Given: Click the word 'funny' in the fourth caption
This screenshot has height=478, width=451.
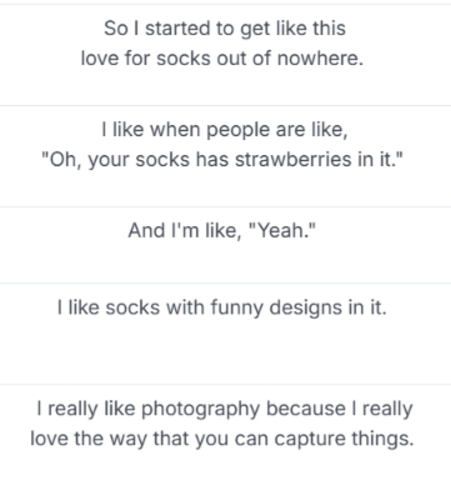Looking at the screenshot, I should pos(237,308).
